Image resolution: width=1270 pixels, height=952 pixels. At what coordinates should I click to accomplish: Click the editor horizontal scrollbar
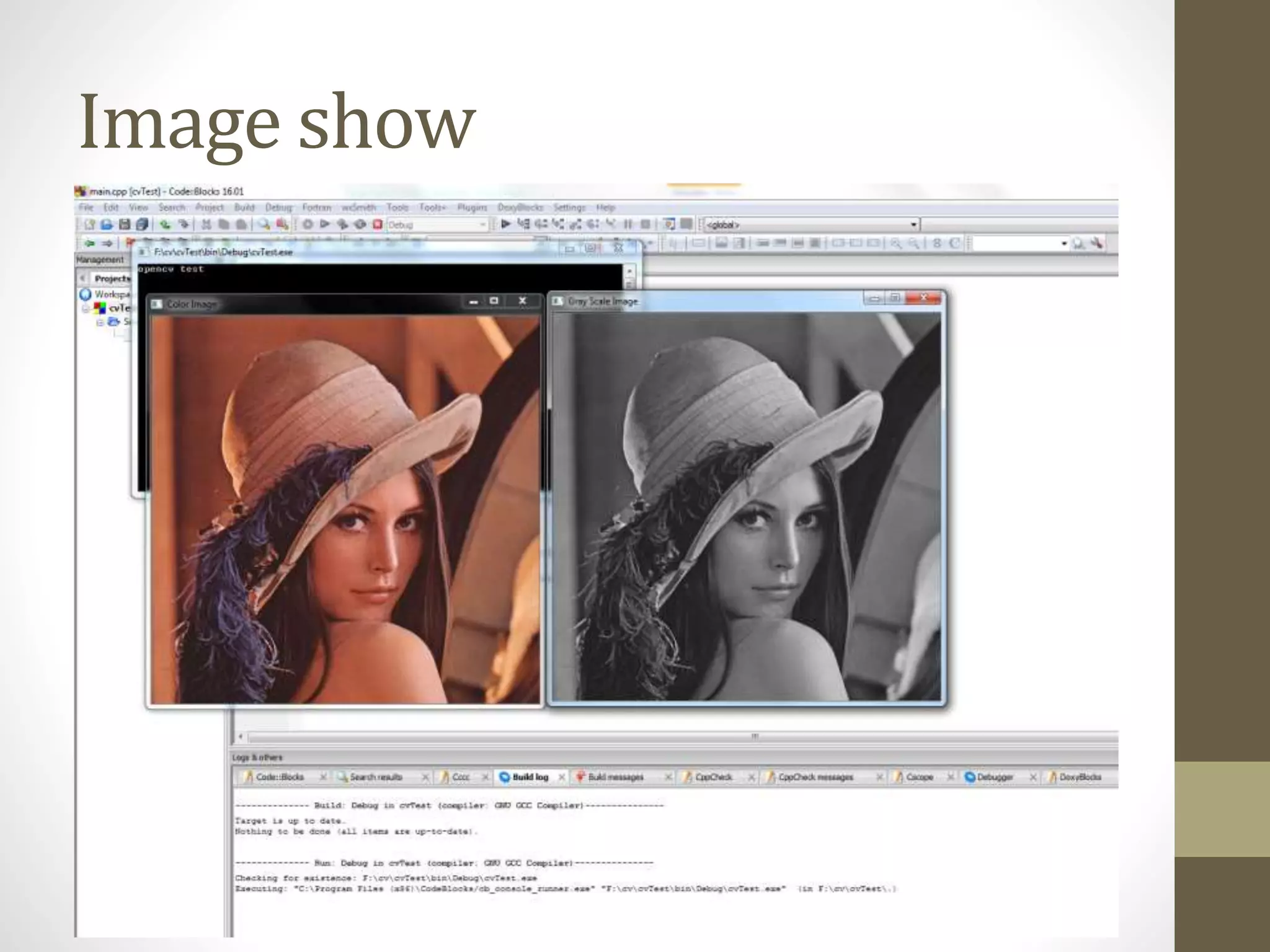pos(682,737)
